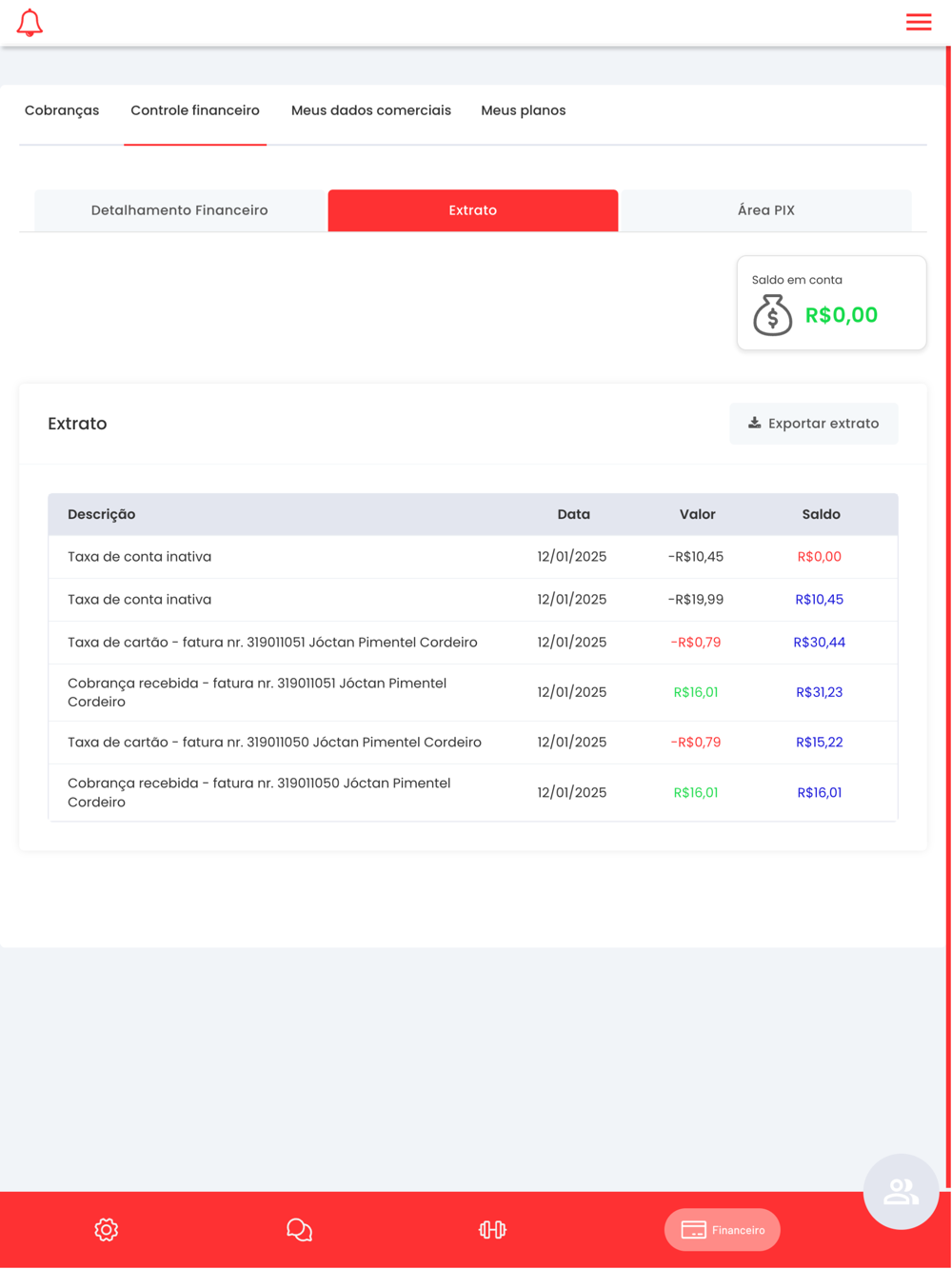Click the red R$0,00 saldo in table

pyautogui.click(x=820, y=557)
